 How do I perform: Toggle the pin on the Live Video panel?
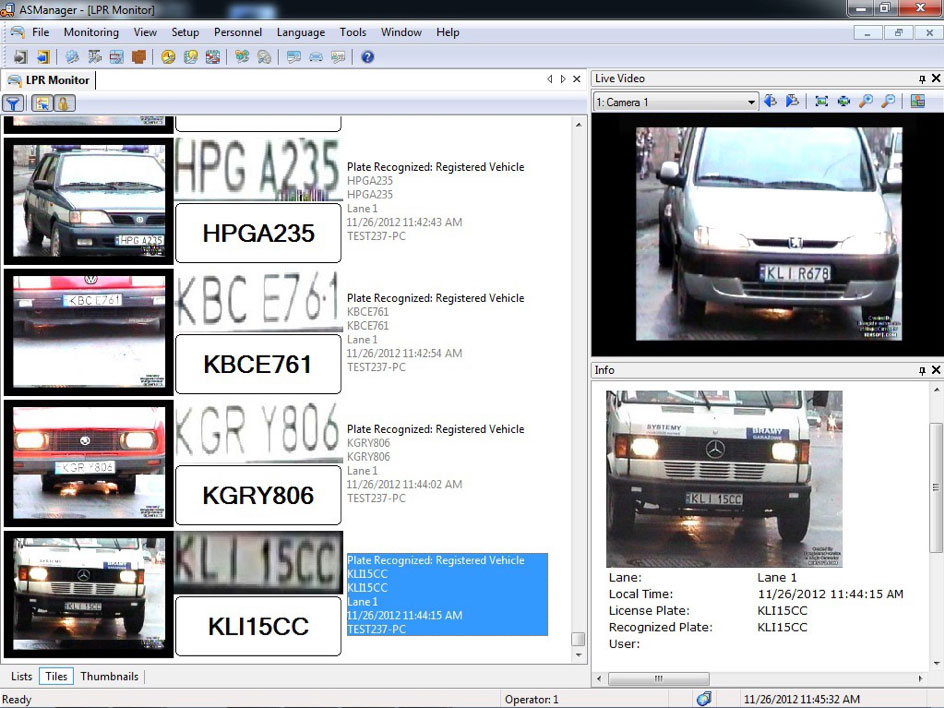pyautogui.click(x=922, y=79)
